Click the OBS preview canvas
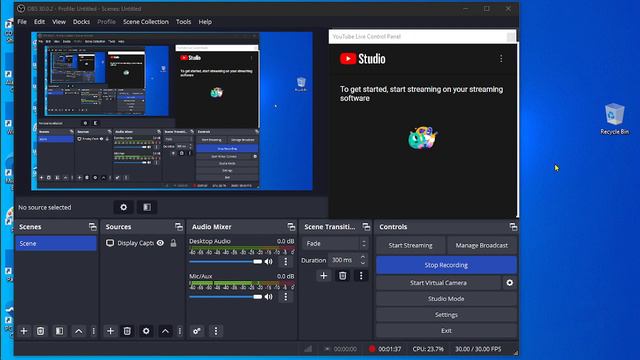Image resolution: width=640 pixels, height=360 pixels. coord(172,111)
